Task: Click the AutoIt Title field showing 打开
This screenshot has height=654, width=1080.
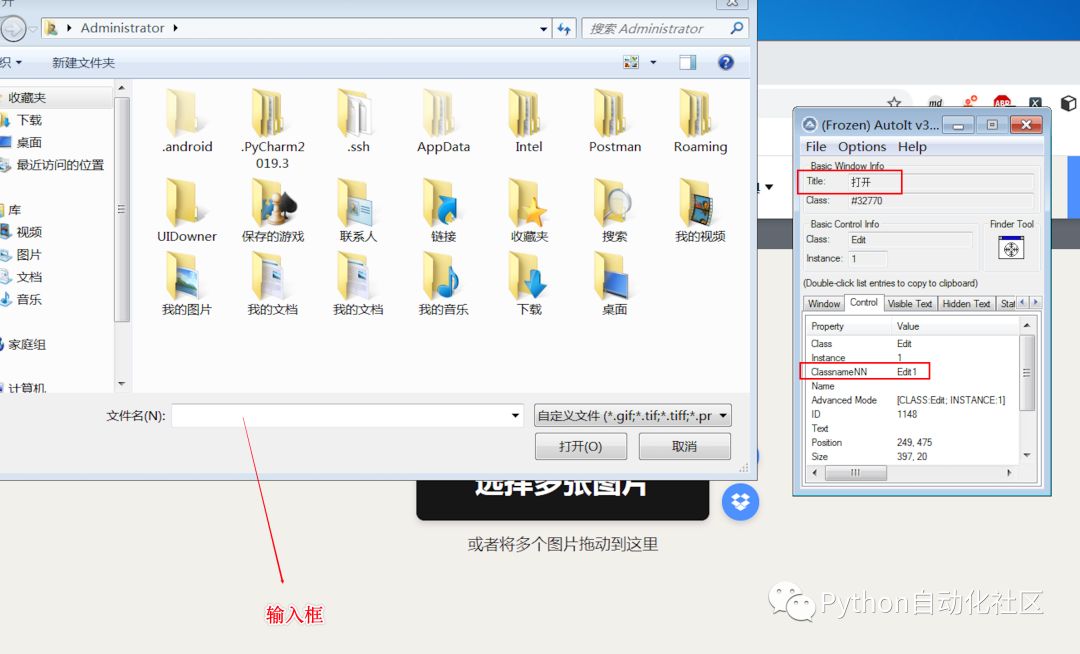Action: pos(940,182)
